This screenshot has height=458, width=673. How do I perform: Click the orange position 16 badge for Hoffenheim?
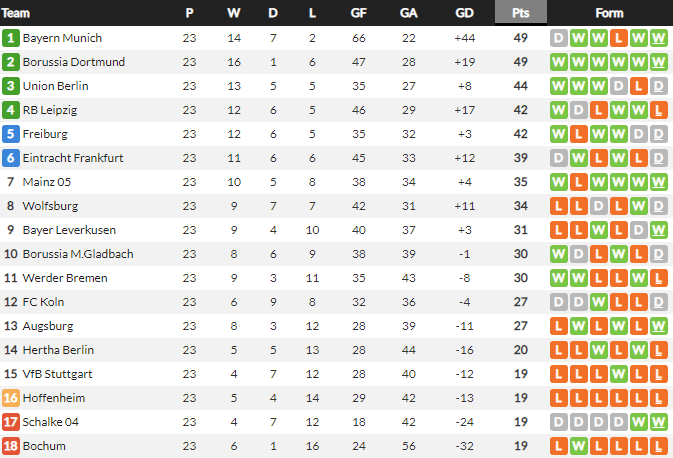(11, 398)
